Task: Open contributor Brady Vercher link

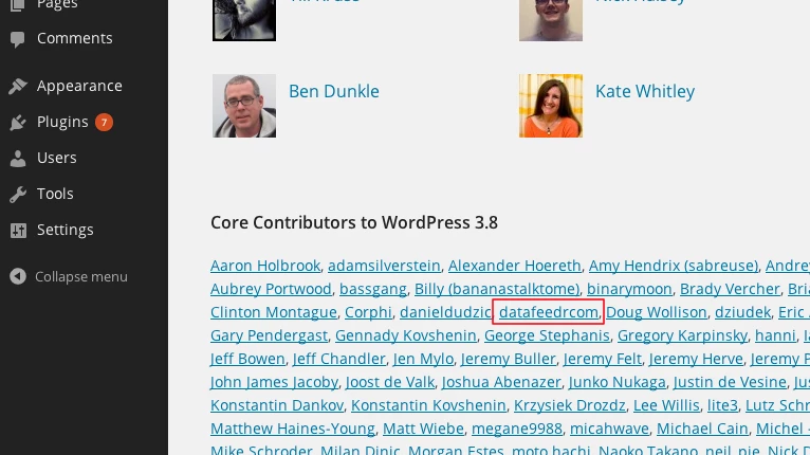Action: [729, 289]
